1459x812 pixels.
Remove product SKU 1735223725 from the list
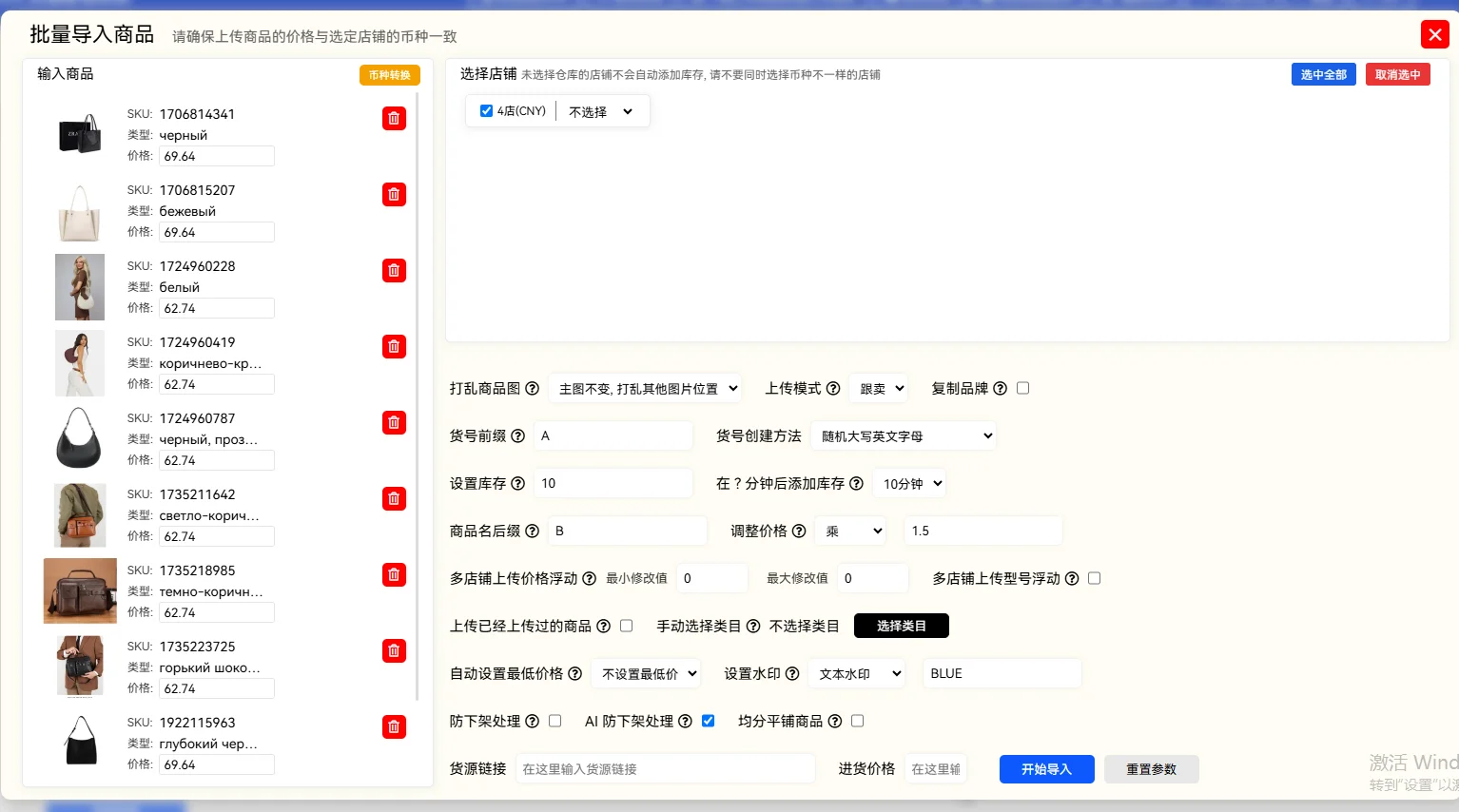coord(394,650)
